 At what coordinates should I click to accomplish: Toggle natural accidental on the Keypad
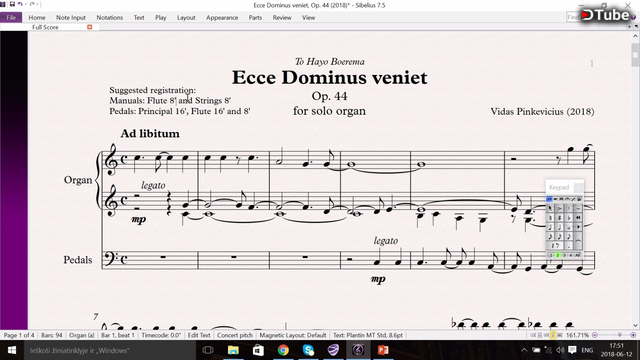click(x=550, y=218)
